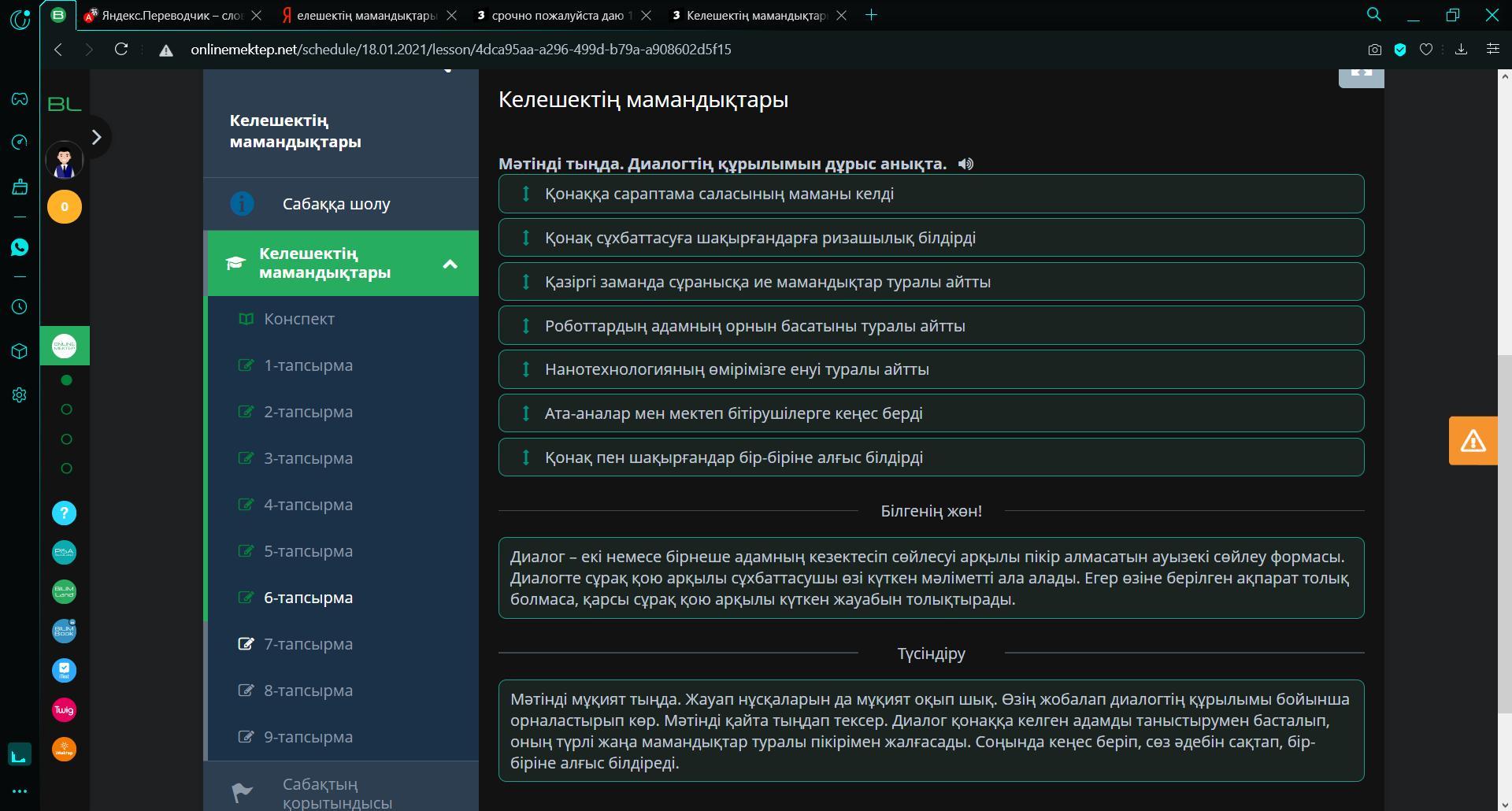Select the Роботтардың адамның орнын басатыны item
The height and width of the screenshot is (811, 1512).
(754, 326)
